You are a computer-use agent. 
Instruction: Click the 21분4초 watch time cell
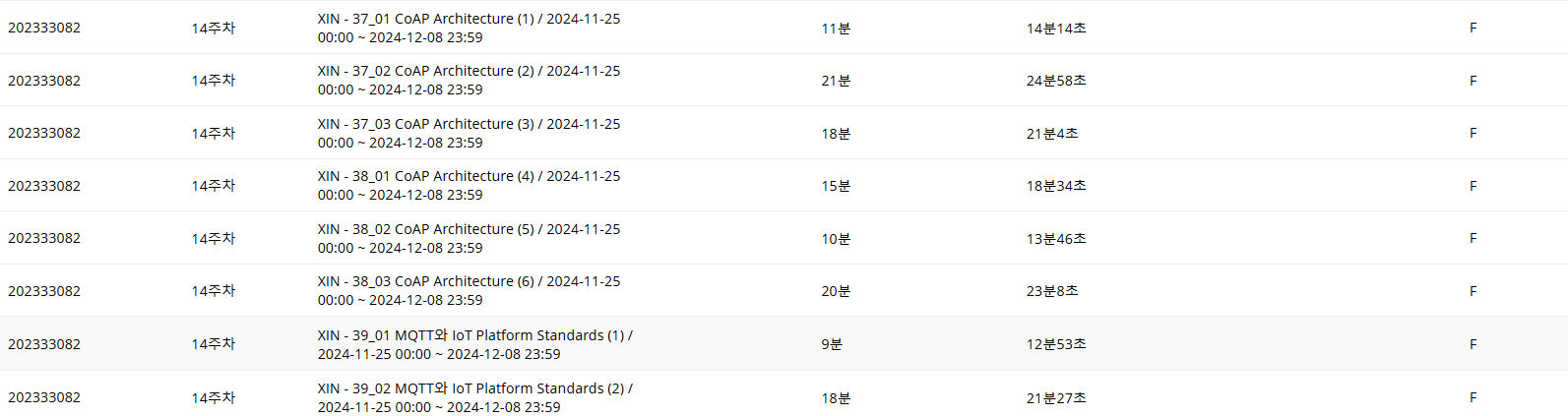[1052, 134]
